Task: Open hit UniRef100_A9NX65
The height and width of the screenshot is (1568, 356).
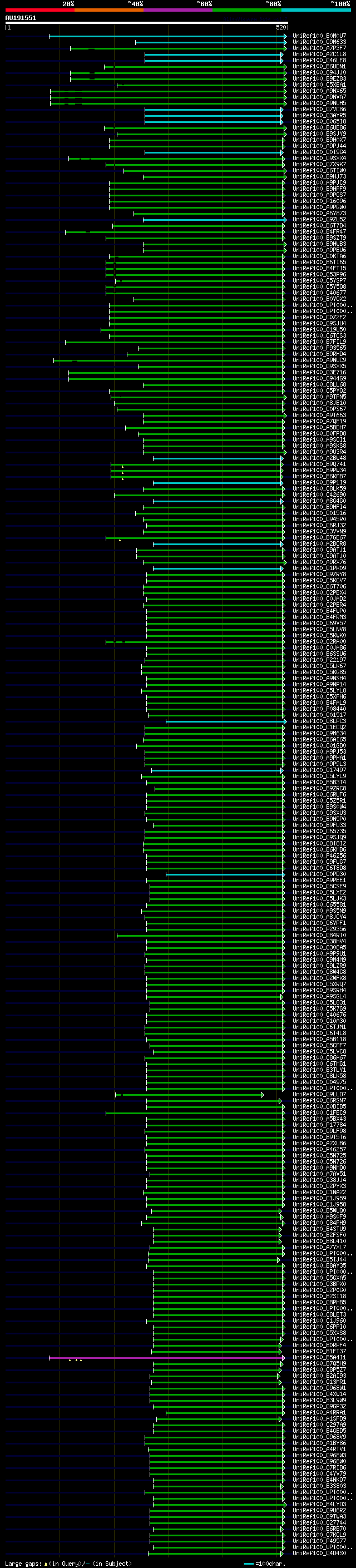Action: coord(319,91)
